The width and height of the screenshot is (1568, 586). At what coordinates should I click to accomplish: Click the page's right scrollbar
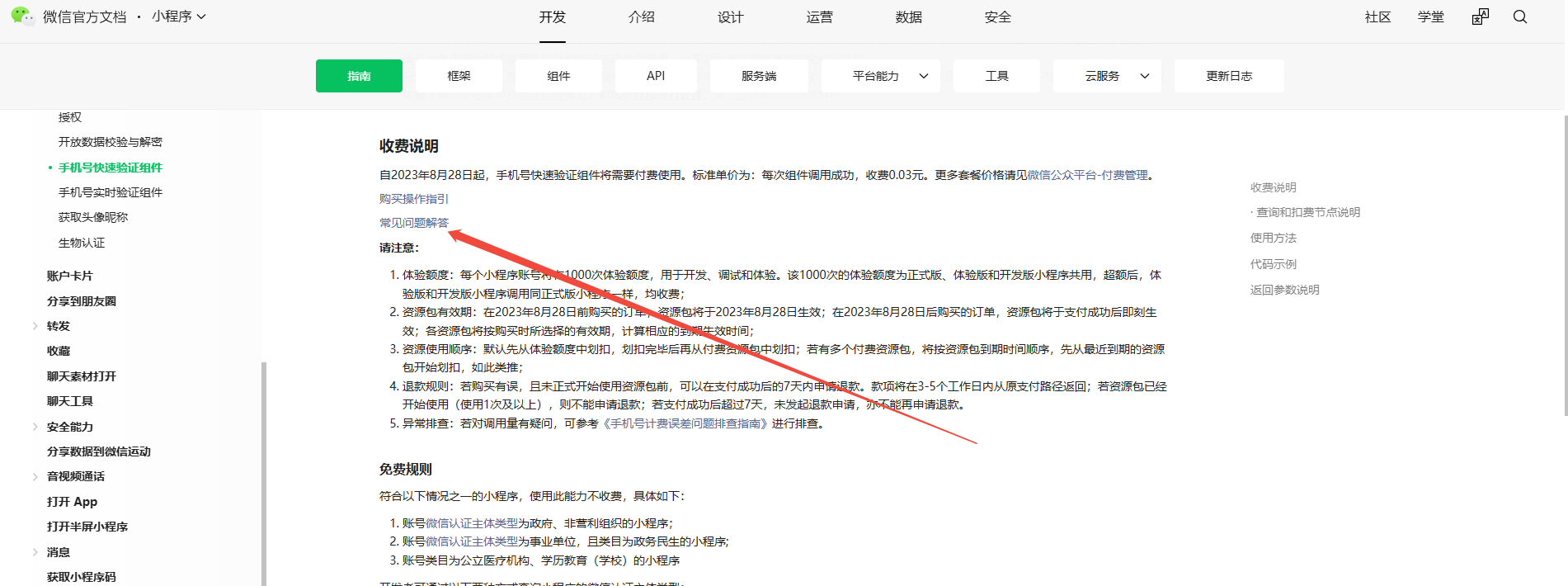coord(1565,264)
